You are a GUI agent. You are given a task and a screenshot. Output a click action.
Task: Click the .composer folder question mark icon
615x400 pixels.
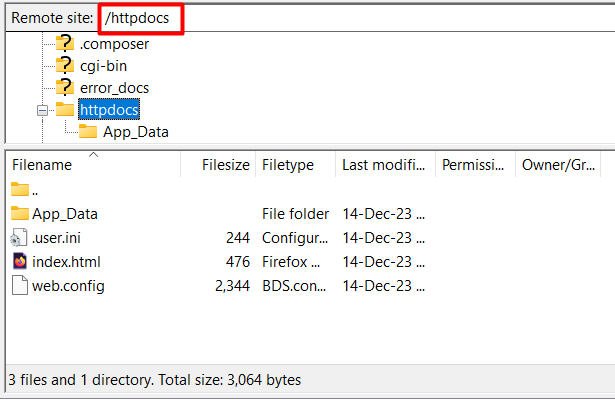click(65, 43)
